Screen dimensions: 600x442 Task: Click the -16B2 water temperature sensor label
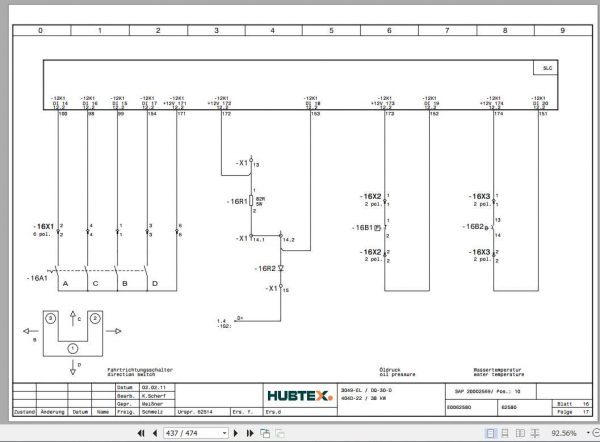tap(473, 227)
